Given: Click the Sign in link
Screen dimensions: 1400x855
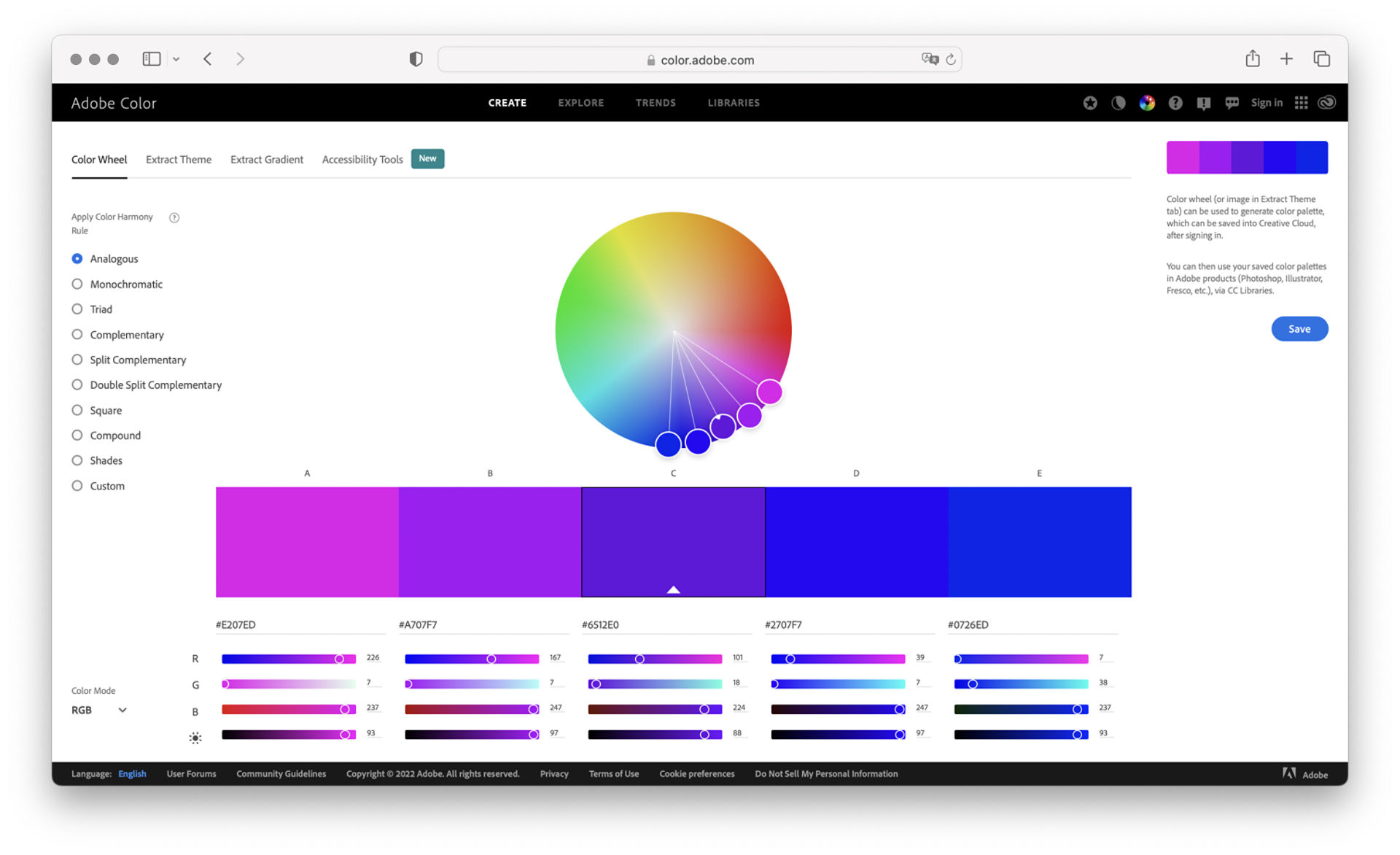Looking at the screenshot, I should (1267, 103).
